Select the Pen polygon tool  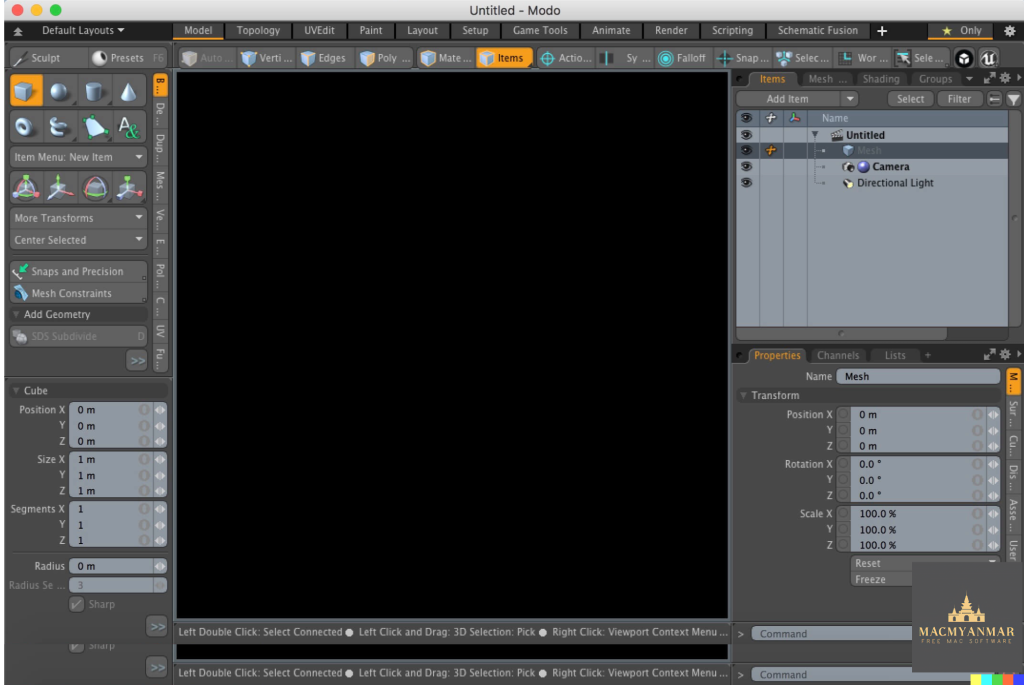coord(94,126)
